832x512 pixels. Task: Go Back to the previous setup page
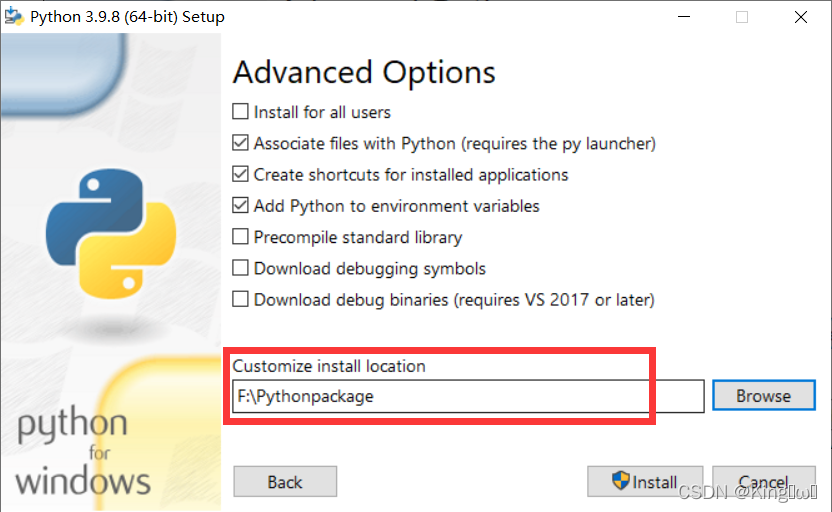[285, 482]
